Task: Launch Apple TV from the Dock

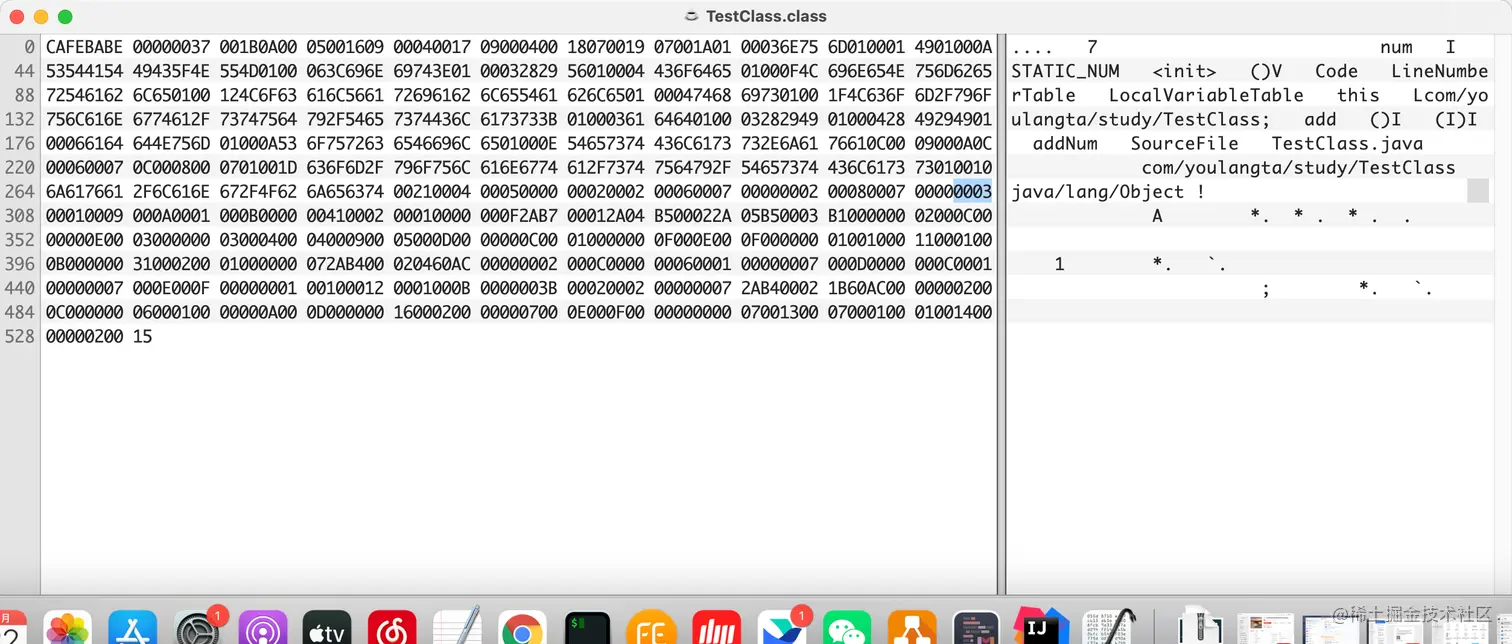Action: [x=327, y=628]
